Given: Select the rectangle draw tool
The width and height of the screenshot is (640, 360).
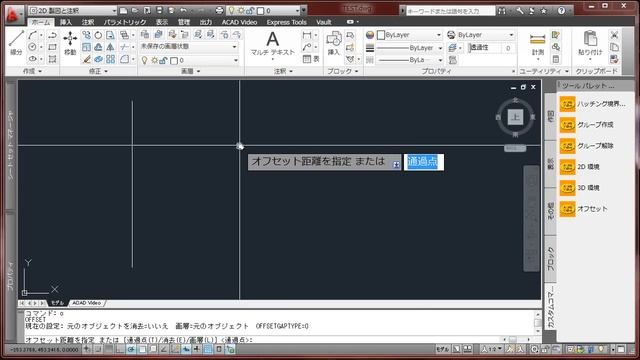Looking at the screenshot, I should pos(52,47).
